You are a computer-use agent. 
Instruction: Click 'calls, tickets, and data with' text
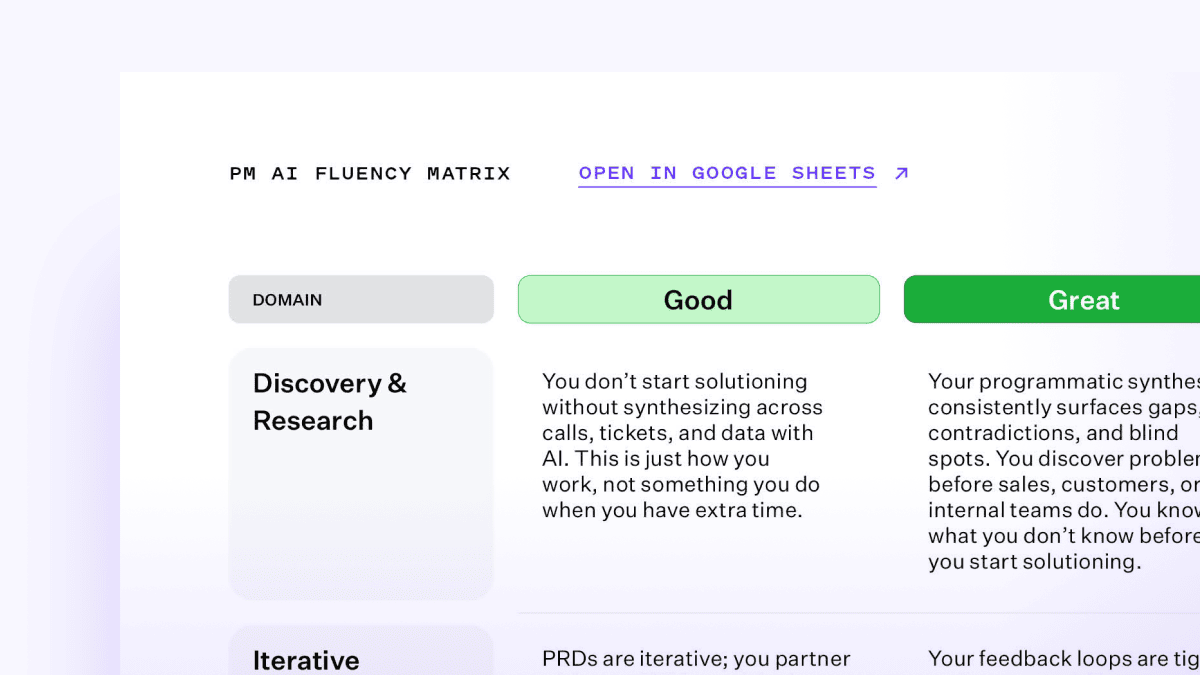pyautogui.click(x=678, y=433)
